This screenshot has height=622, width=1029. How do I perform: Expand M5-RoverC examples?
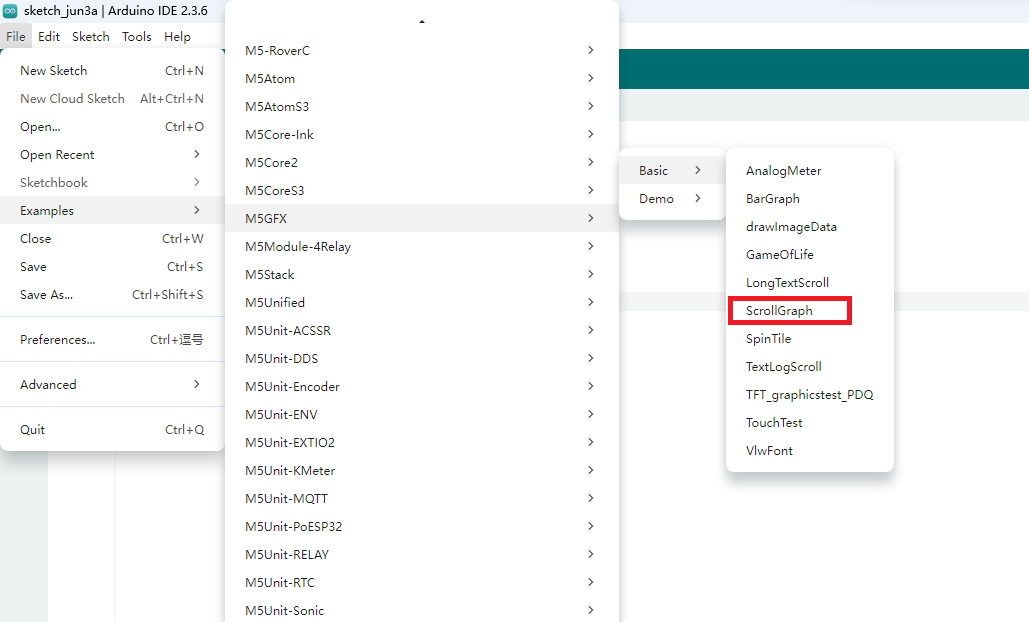pyautogui.click(x=422, y=51)
